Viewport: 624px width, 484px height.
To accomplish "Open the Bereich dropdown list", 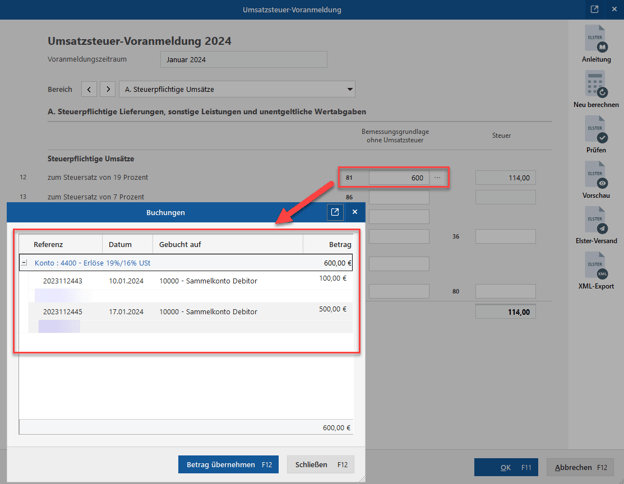I will point(349,89).
